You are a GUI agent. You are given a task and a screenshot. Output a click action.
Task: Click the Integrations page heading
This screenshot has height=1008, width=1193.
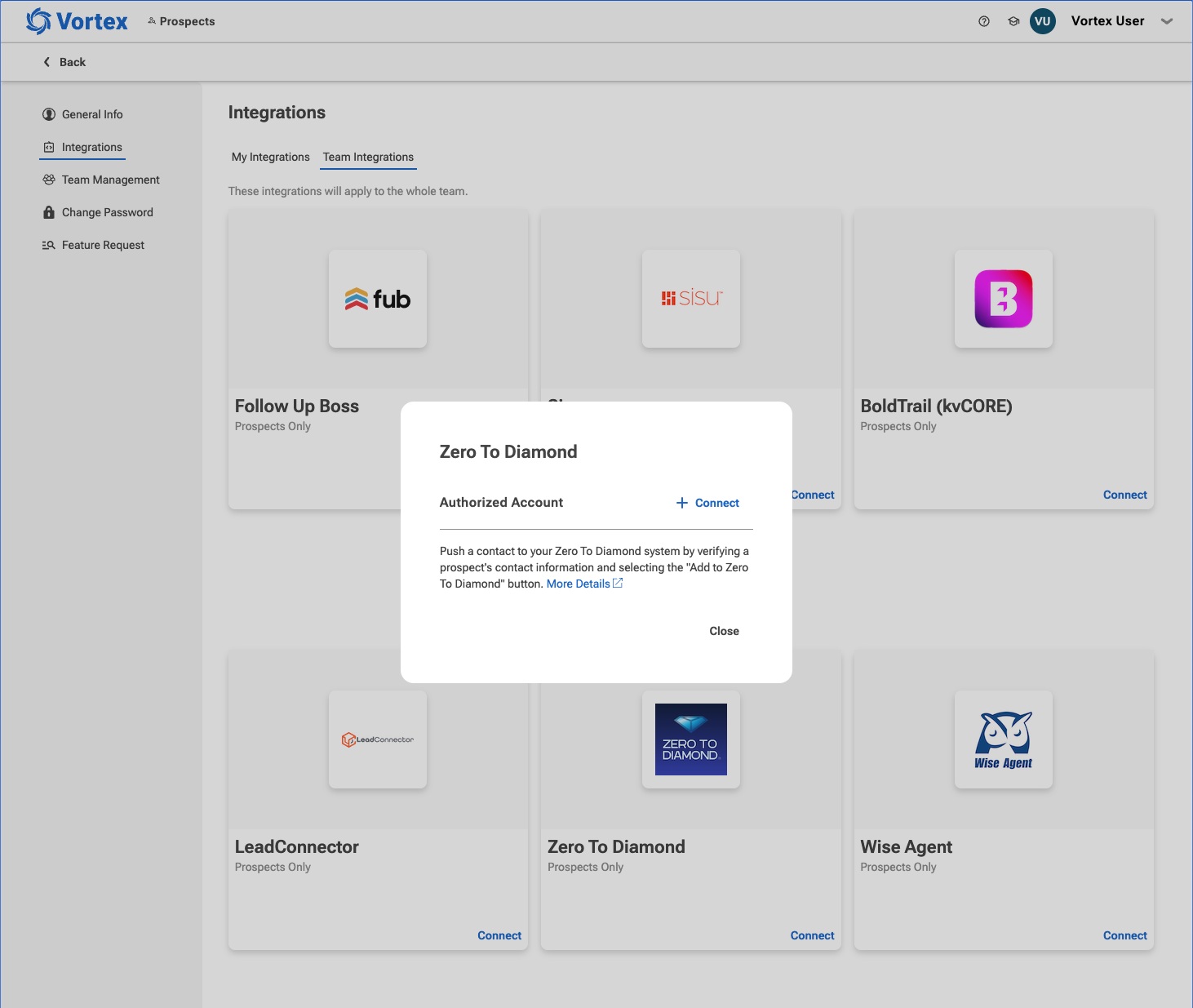click(277, 113)
